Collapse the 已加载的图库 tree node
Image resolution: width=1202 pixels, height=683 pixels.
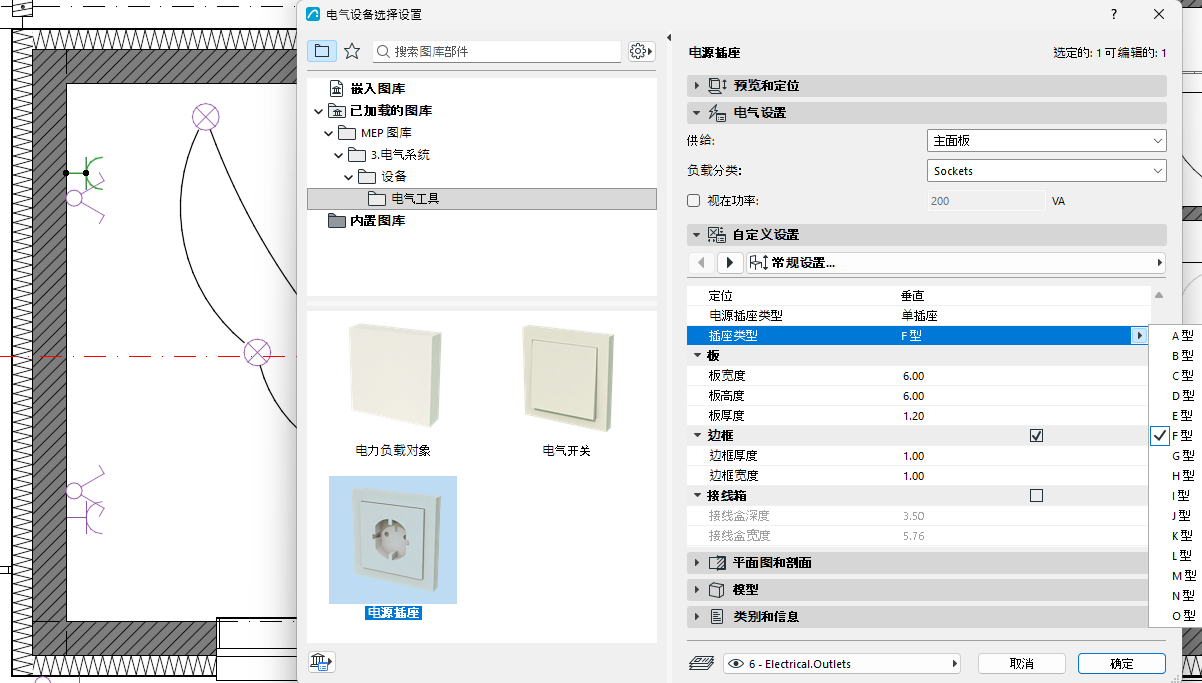coord(319,111)
